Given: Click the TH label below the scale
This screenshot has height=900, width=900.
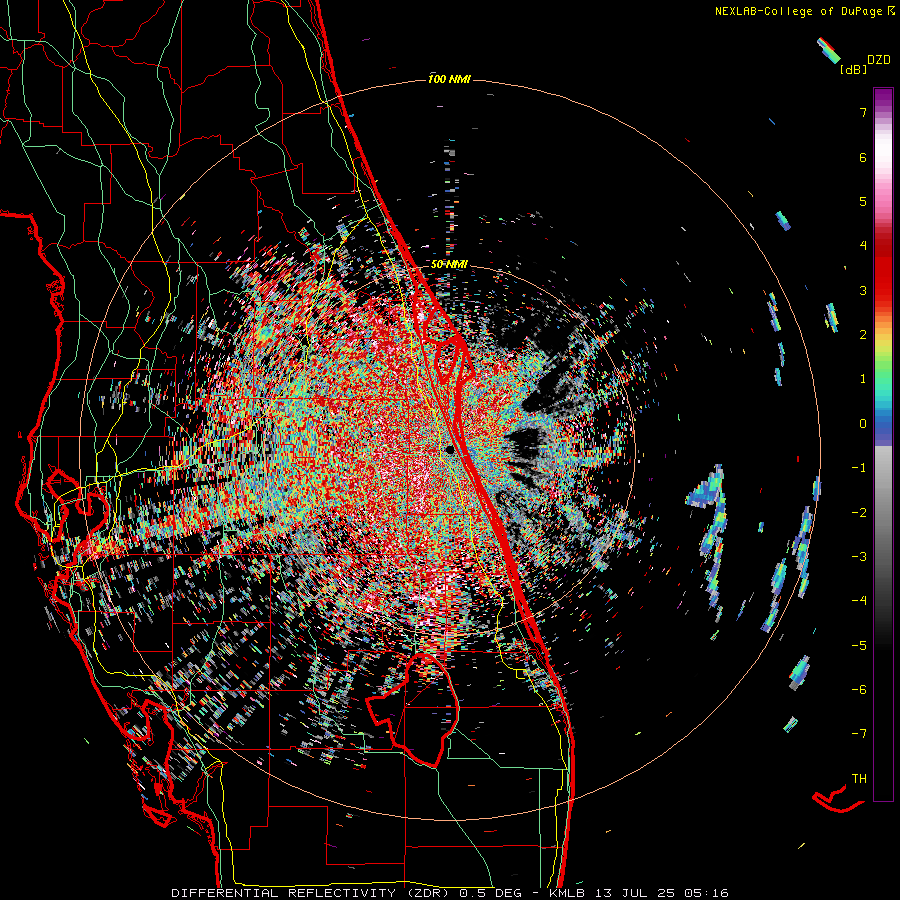Looking at the screenshot, I should pos(859,778).
